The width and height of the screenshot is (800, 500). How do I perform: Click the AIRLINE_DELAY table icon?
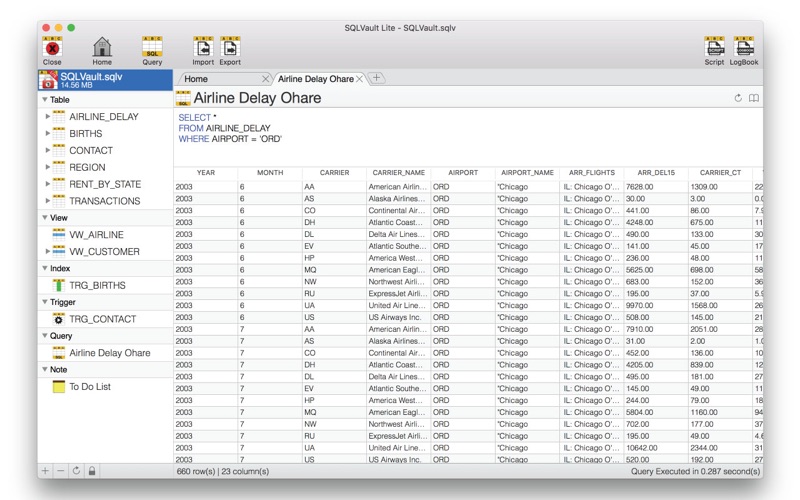click(59, 117)
